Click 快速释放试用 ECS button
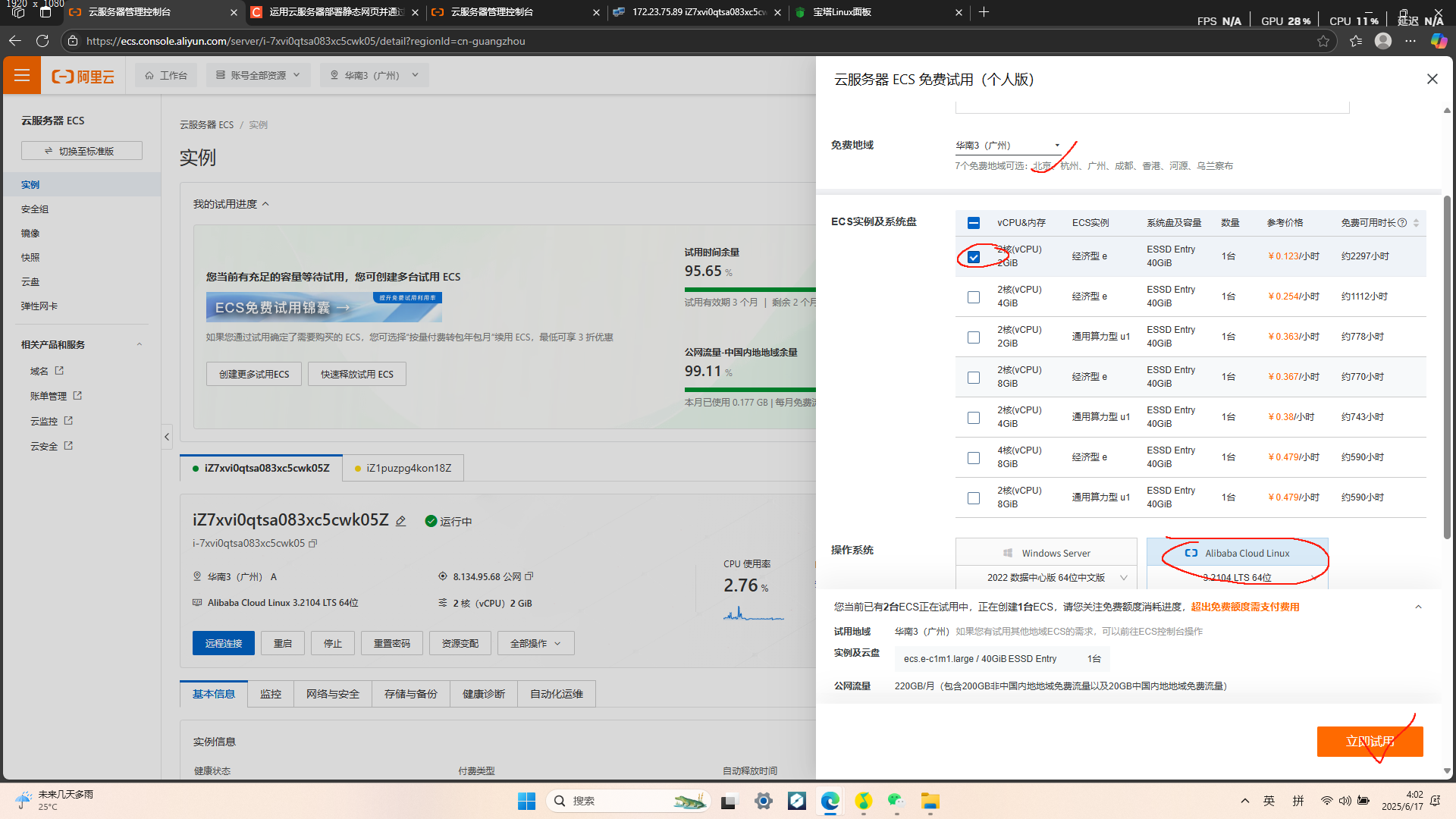The image size is (1456, 819). tap(357, 374)
